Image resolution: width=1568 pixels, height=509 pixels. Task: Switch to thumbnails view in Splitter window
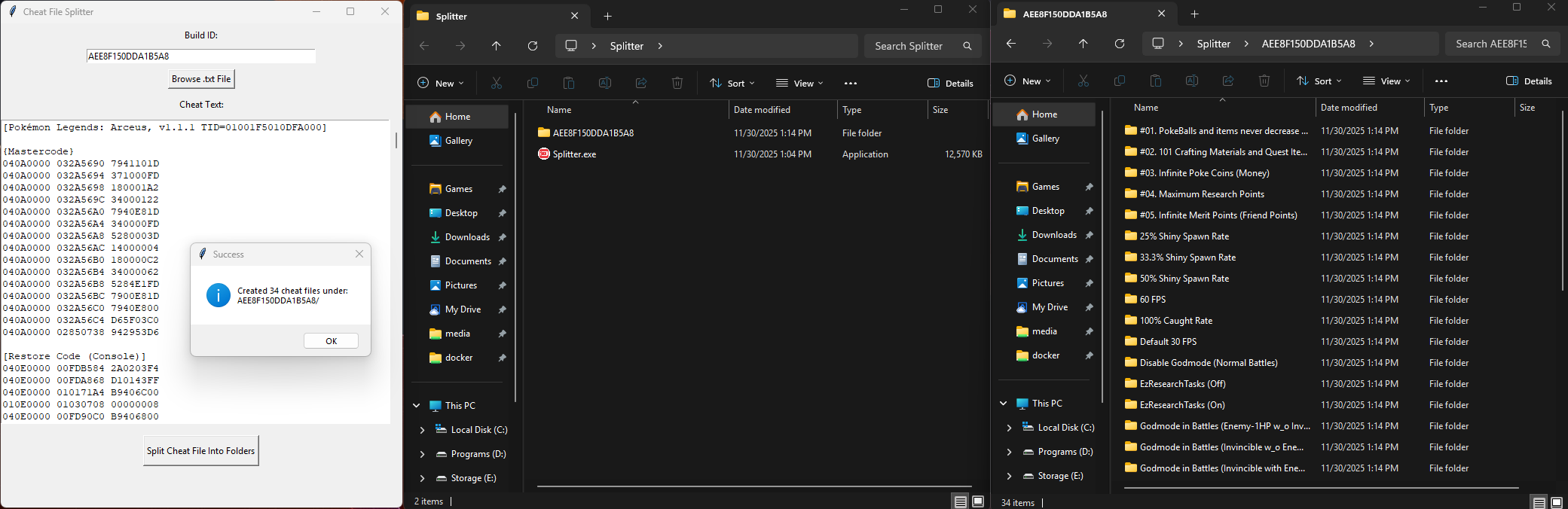point(978,501)
